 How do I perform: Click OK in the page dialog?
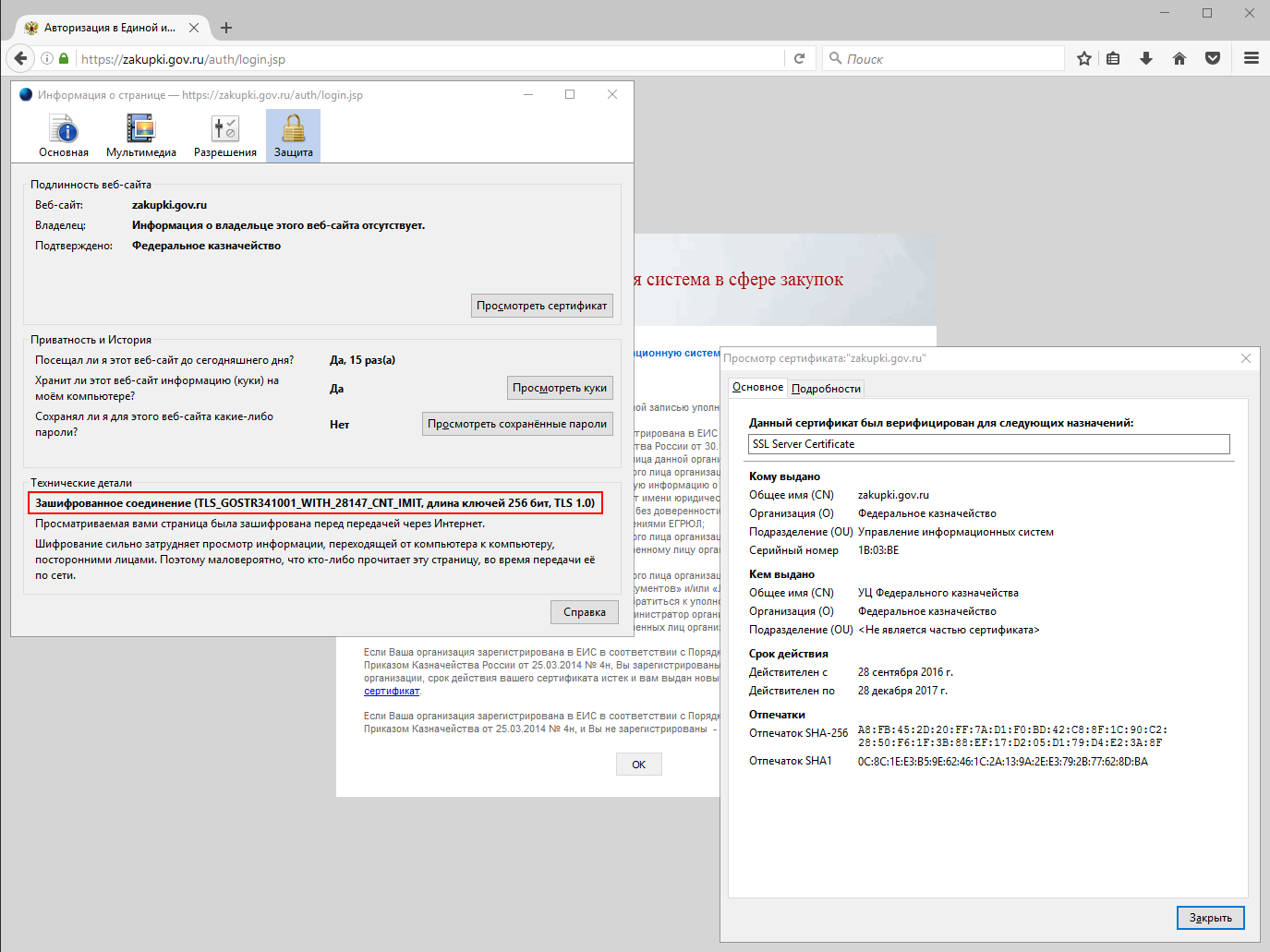tap(639, 765)
